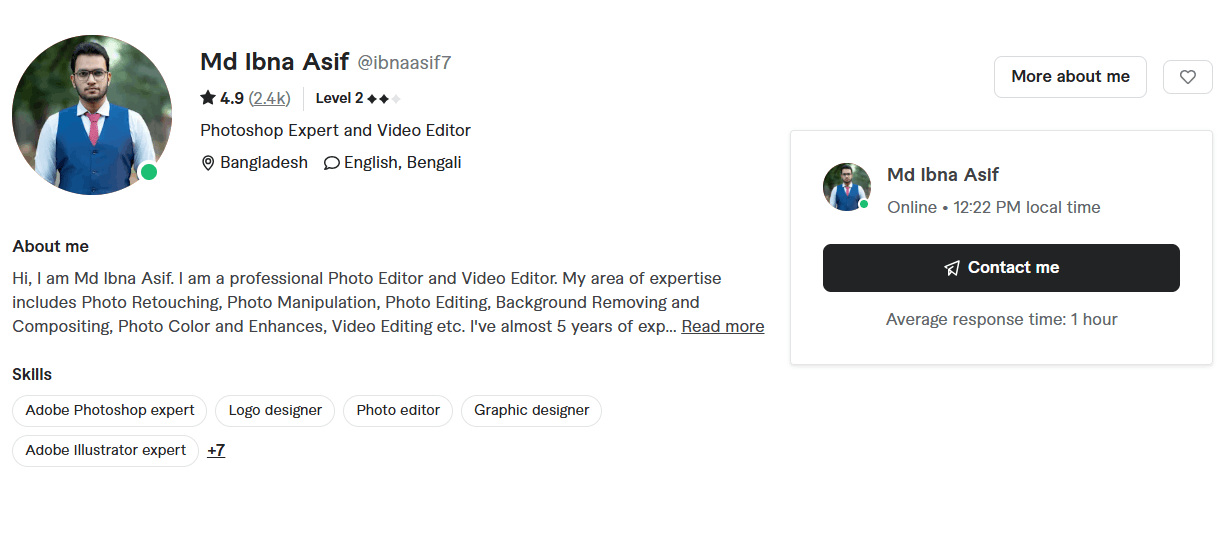The height and width of the screenshot is (533, 1221).
Task: Select the Photo editor skill tag
Action: click(398, 410)
